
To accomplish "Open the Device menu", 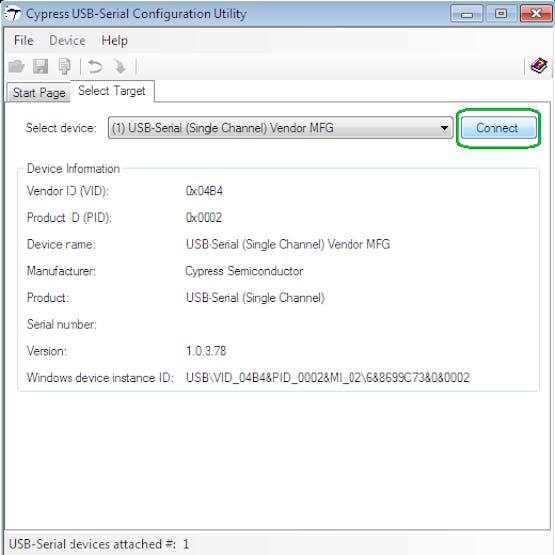I will [x=67, y=40].
